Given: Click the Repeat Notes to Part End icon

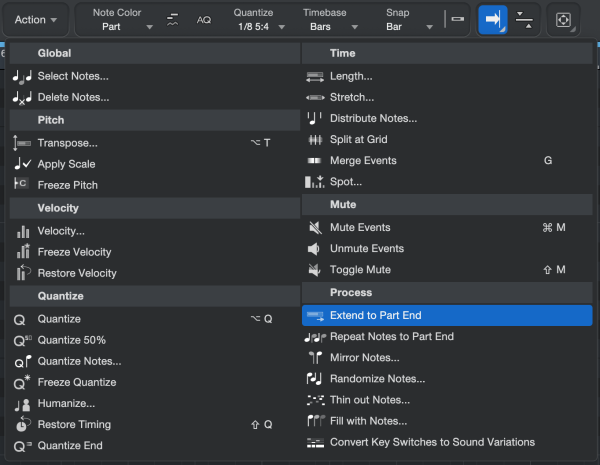Looking at the screenshot, I should (315, 337).
